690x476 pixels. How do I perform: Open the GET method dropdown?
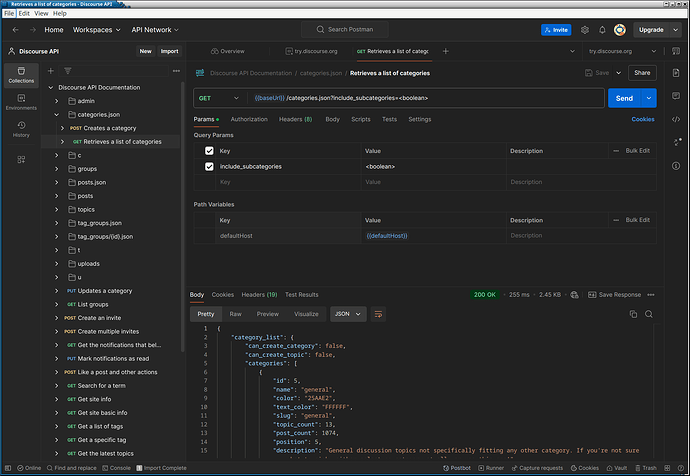point(219,98)
